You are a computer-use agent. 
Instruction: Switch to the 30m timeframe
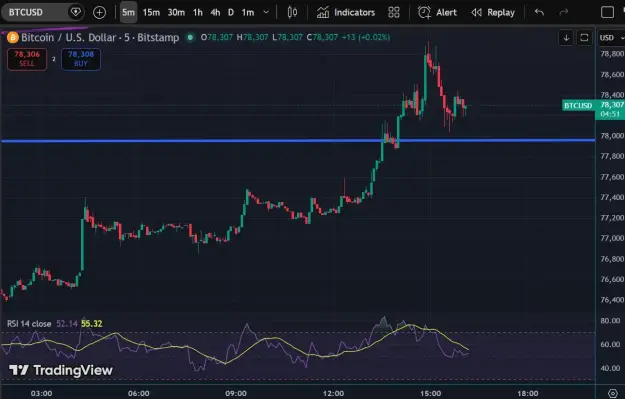176,12
